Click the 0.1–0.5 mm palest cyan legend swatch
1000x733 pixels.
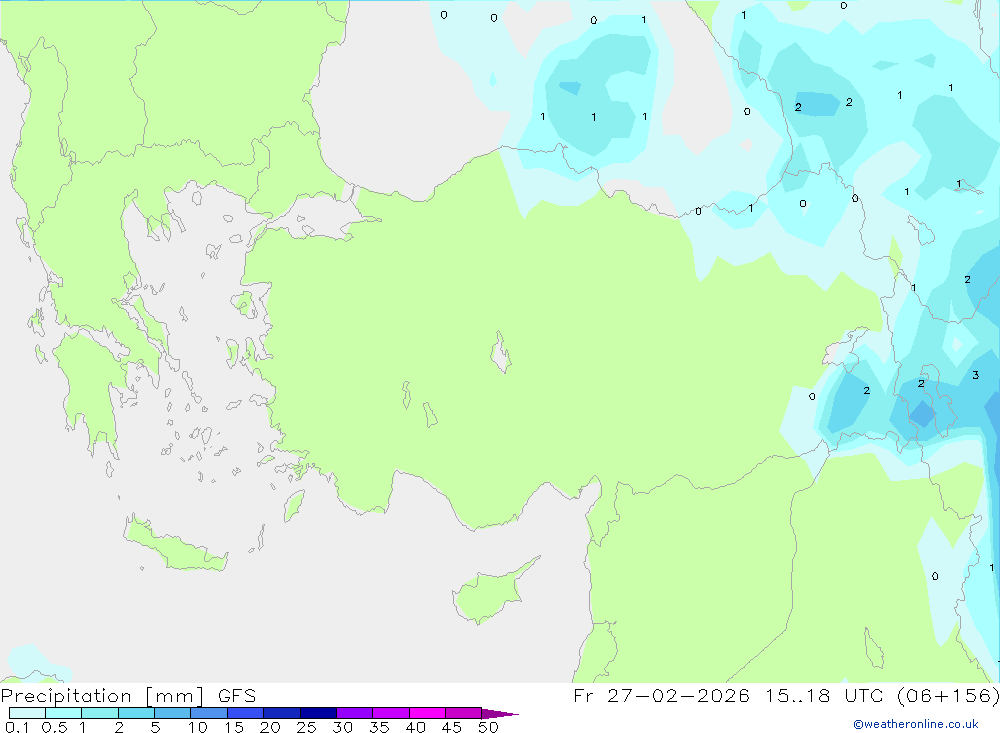(27, 713)
